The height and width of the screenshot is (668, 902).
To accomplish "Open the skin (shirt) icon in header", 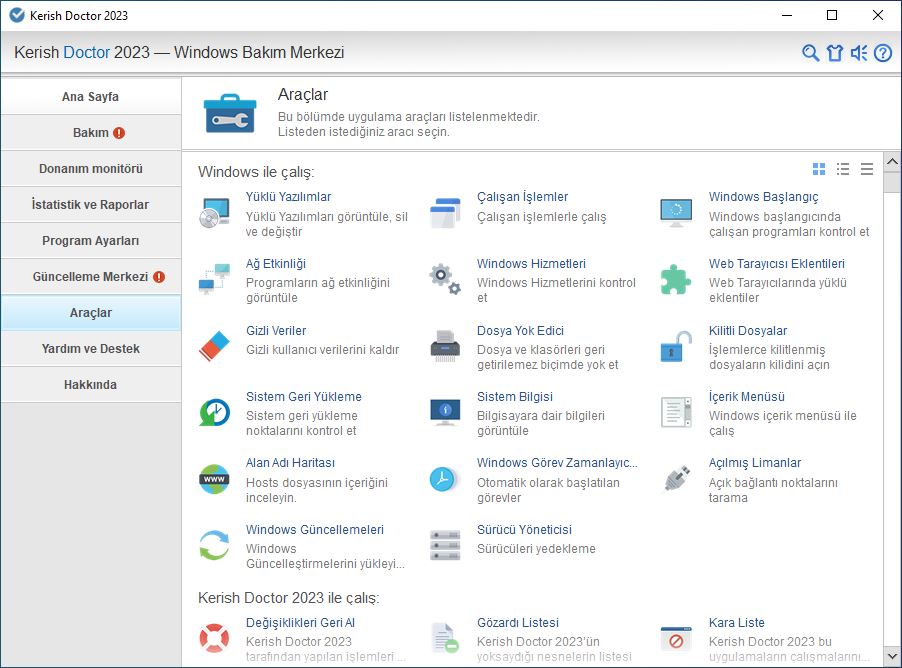I will [835, 53].
